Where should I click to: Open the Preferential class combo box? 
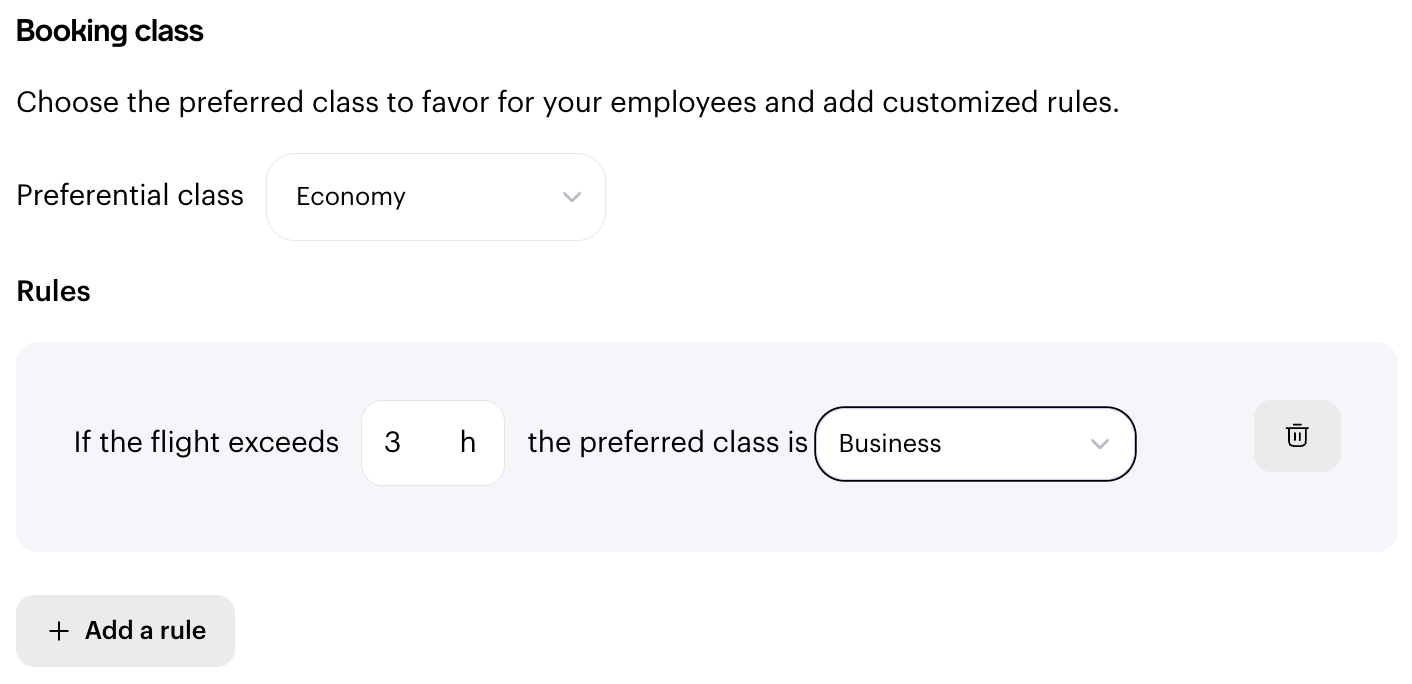click(x=436, y=197)
